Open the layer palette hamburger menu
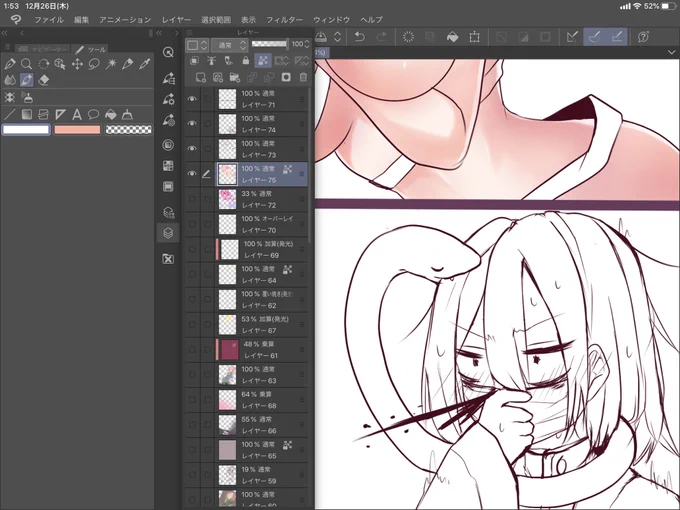 189,33
